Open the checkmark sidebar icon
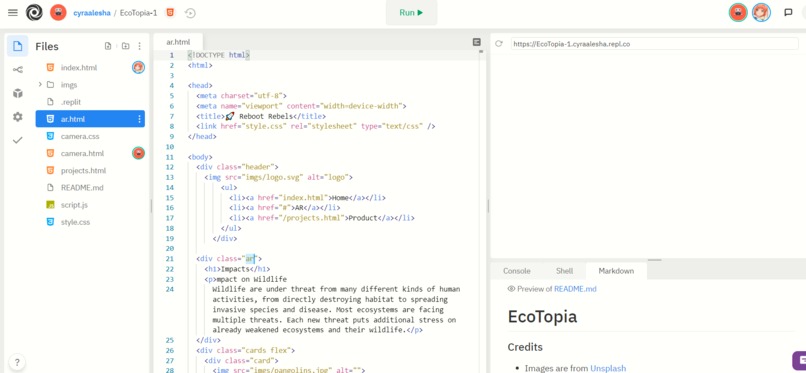Viewport: 806px width, 373px height. (17, 140)
